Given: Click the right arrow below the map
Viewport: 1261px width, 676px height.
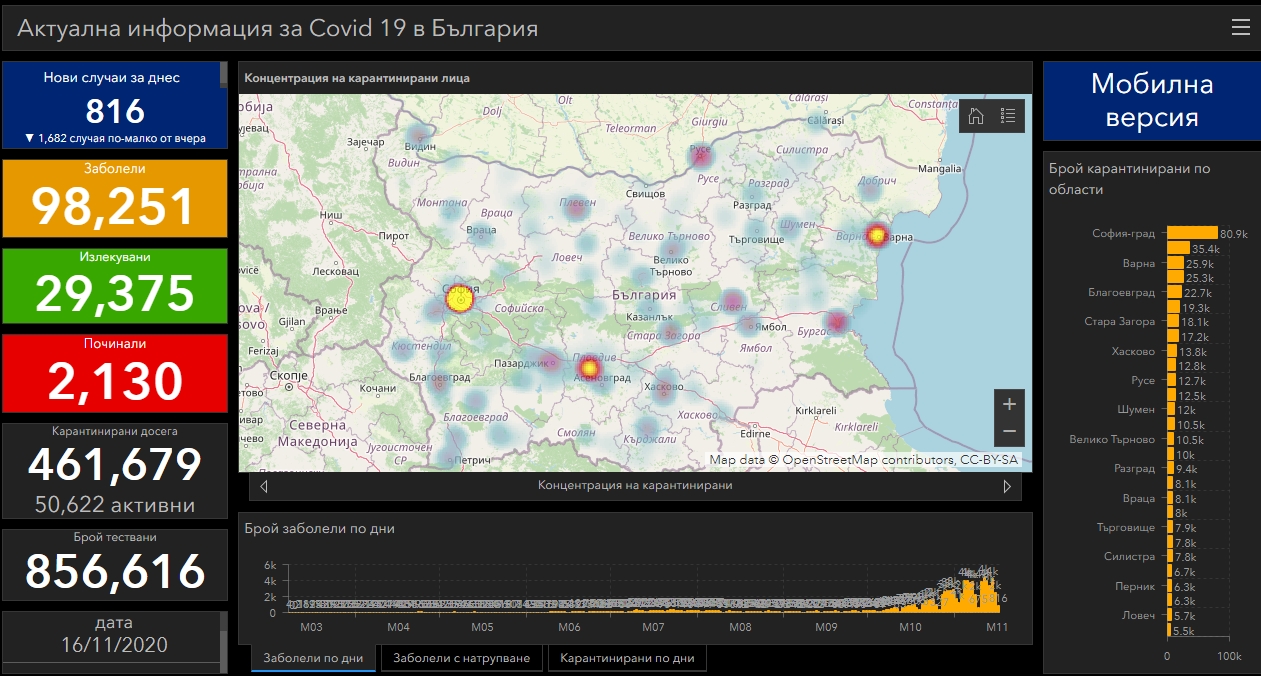Looking at the screenshot, I should (1007, 486).
